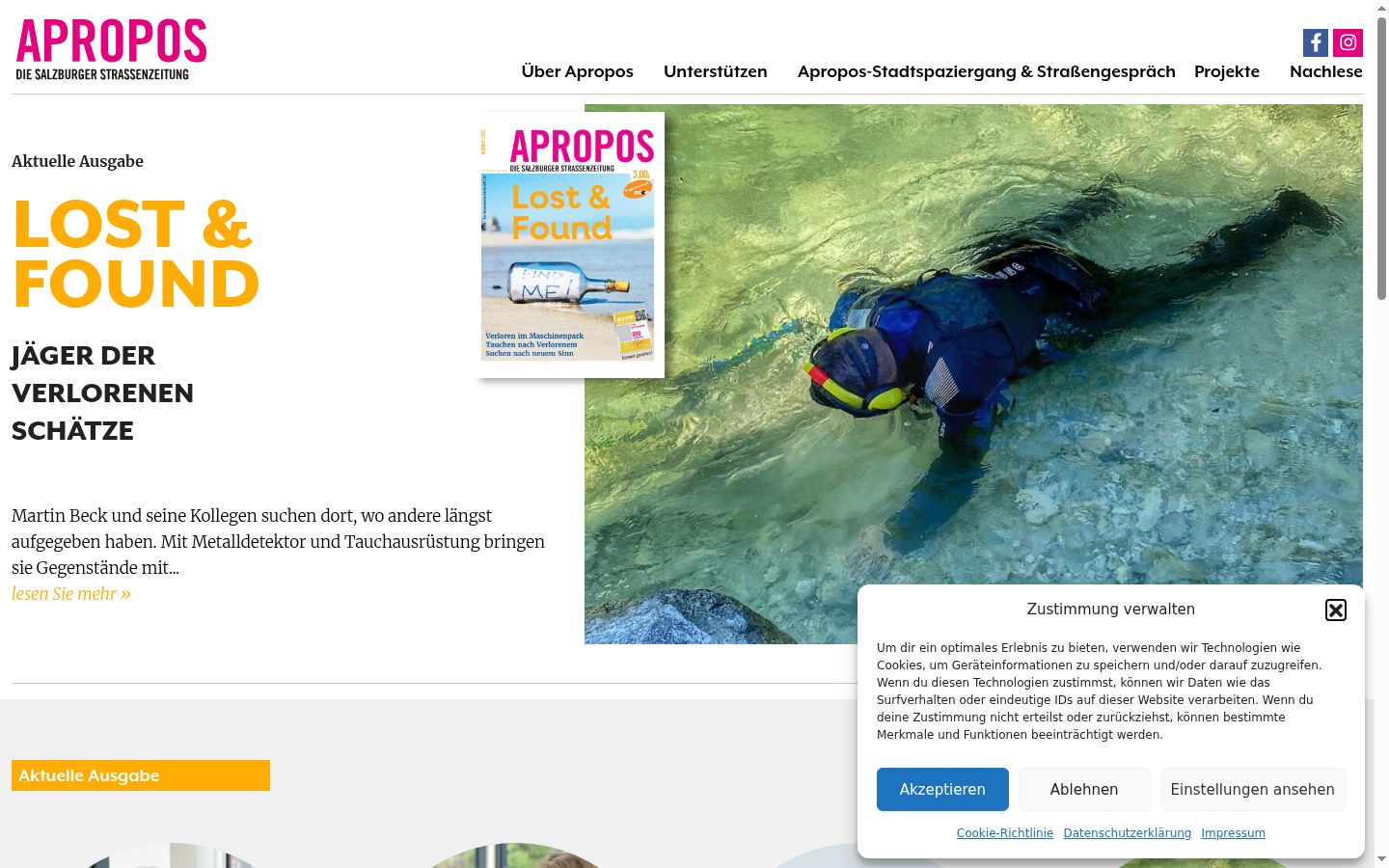Click the Akzeptieren button
This screenshot has height=868, width=1389.
tap(942, 789)
